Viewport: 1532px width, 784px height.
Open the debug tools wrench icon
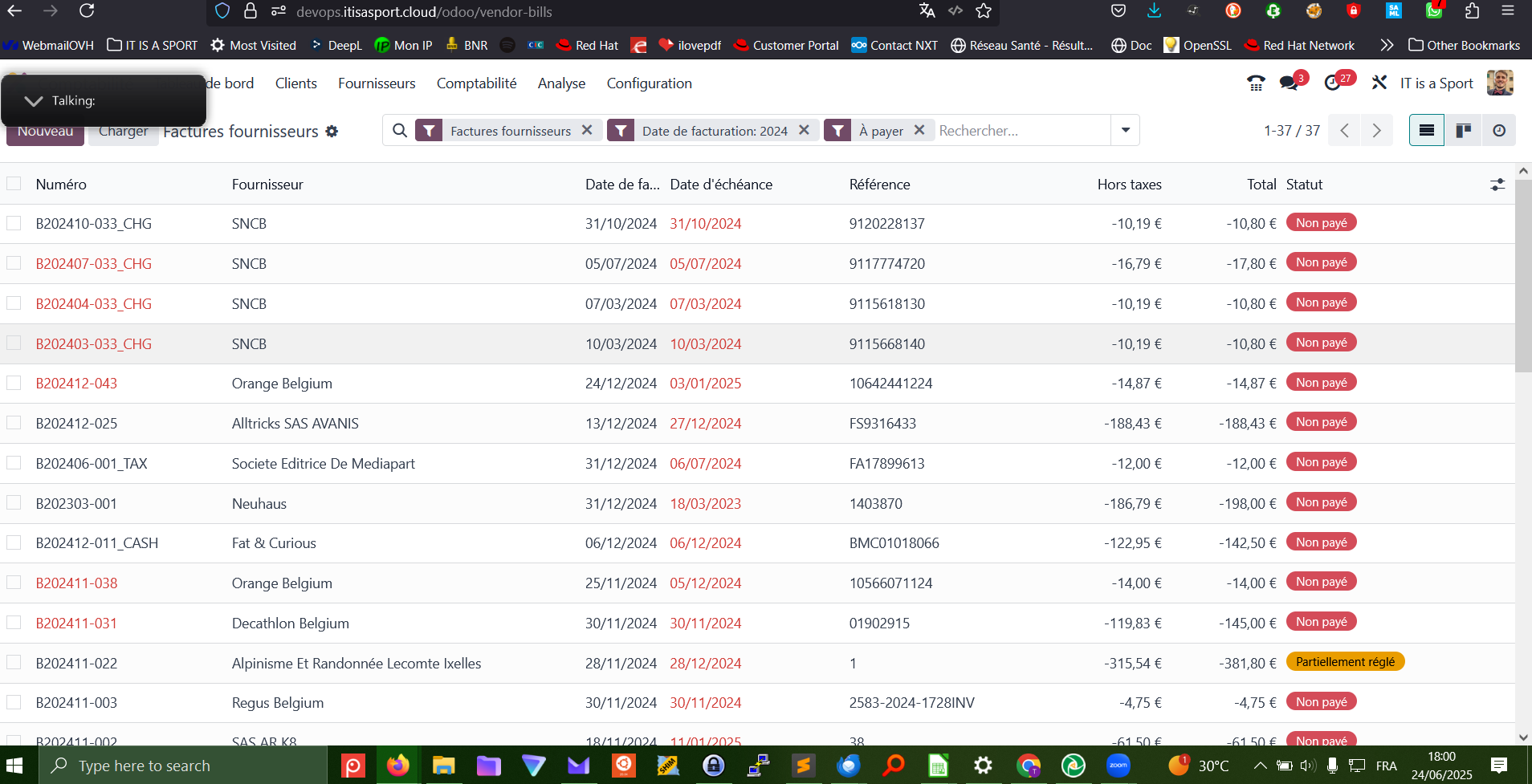point(1379,83)
